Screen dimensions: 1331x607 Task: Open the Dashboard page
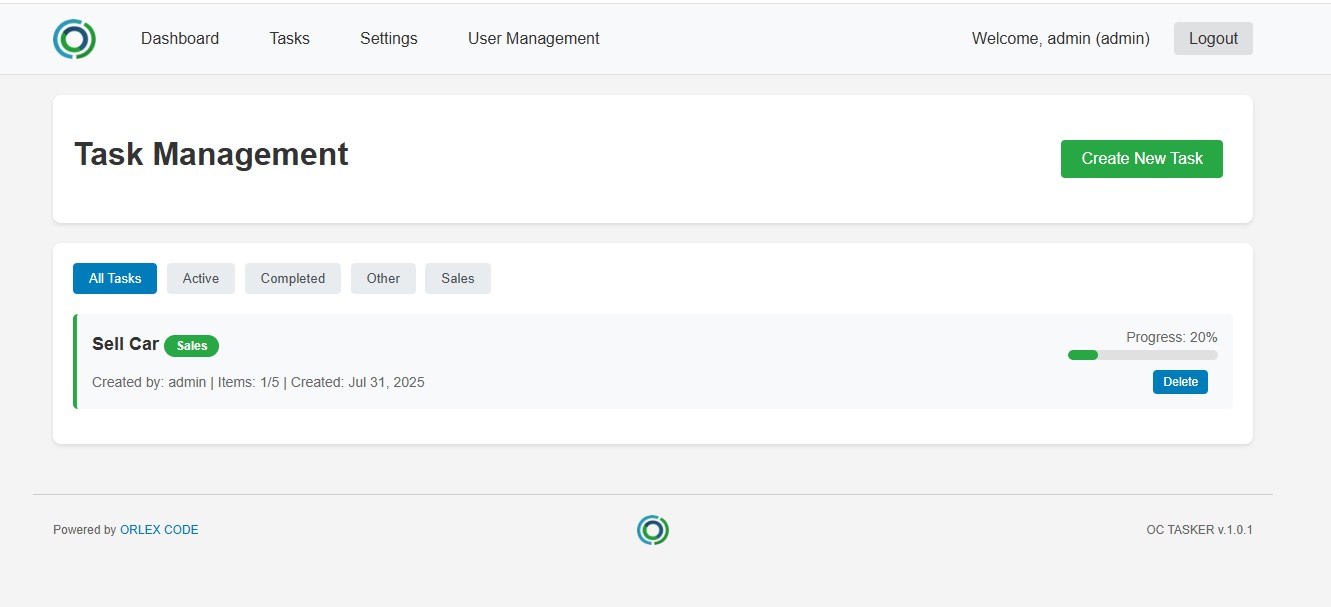[x=180, y=39]
